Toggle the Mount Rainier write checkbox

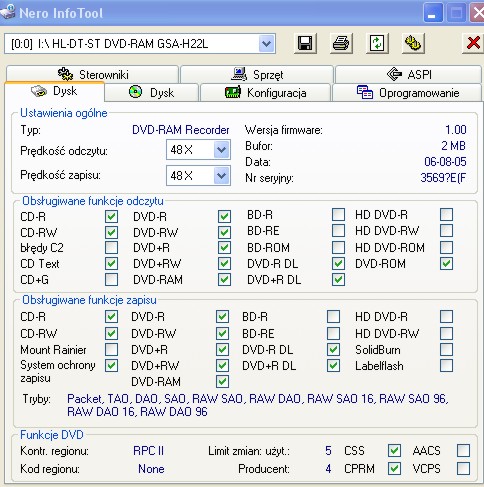111,350
